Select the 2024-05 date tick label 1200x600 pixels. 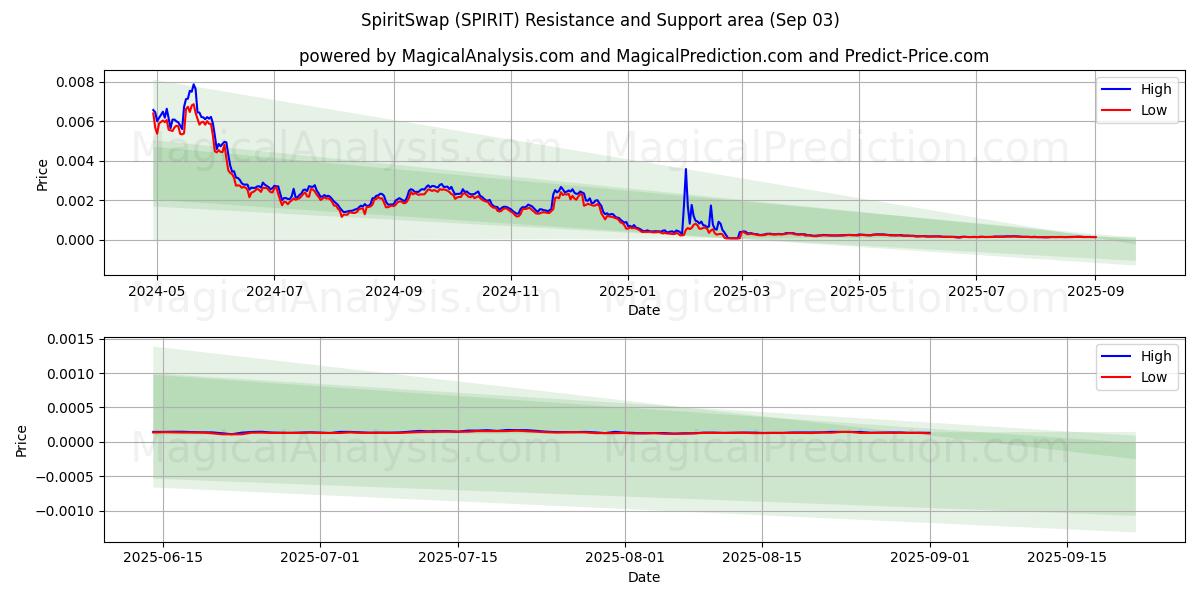156,292
